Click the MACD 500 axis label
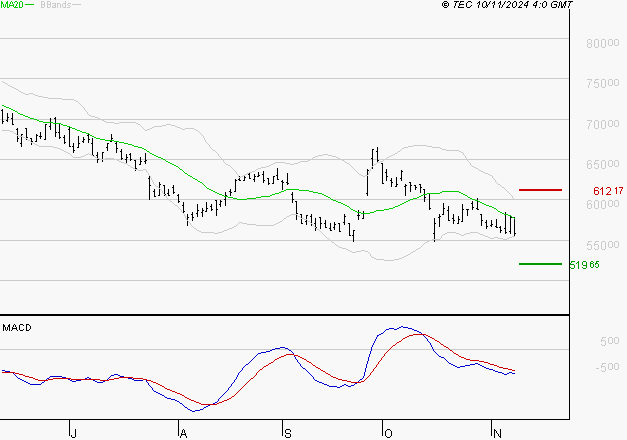This screenshot has height=440, width=627. [610, 341]
